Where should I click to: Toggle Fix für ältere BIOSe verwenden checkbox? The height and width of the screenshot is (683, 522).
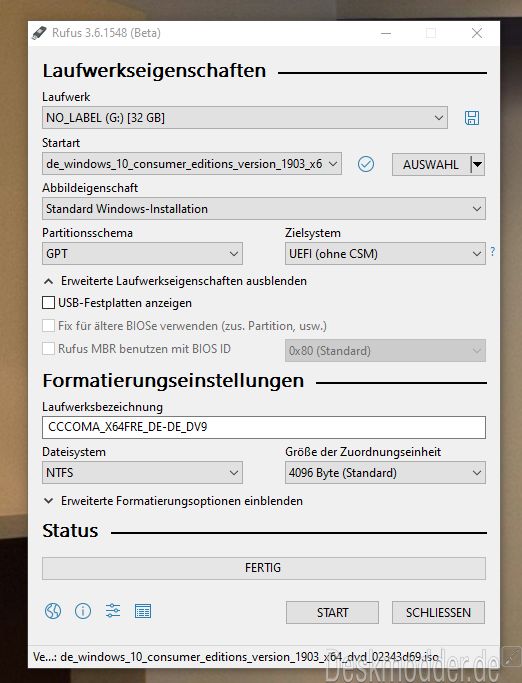coord(48,326)
